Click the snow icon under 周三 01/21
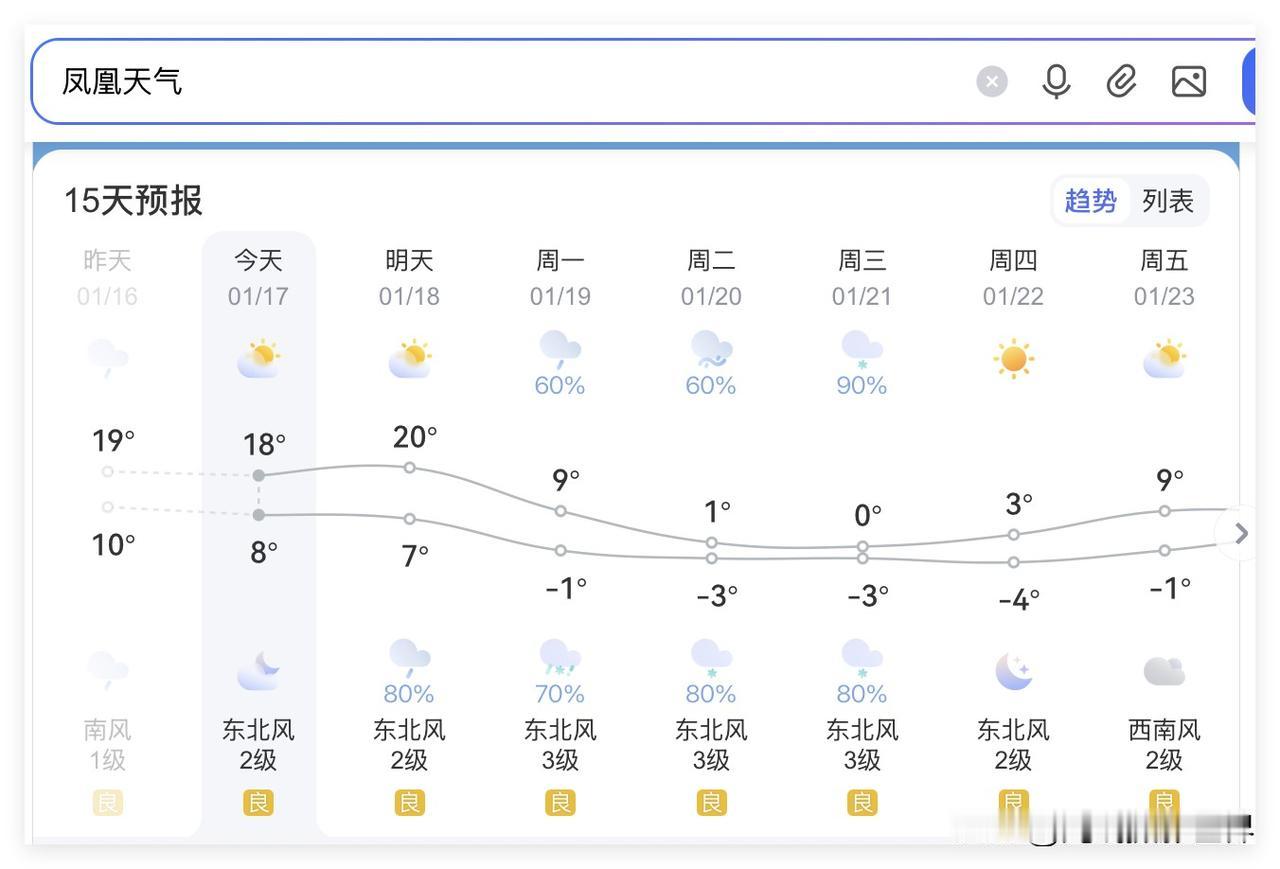This screenshot has width=1280, height=869. pos(862,350)
